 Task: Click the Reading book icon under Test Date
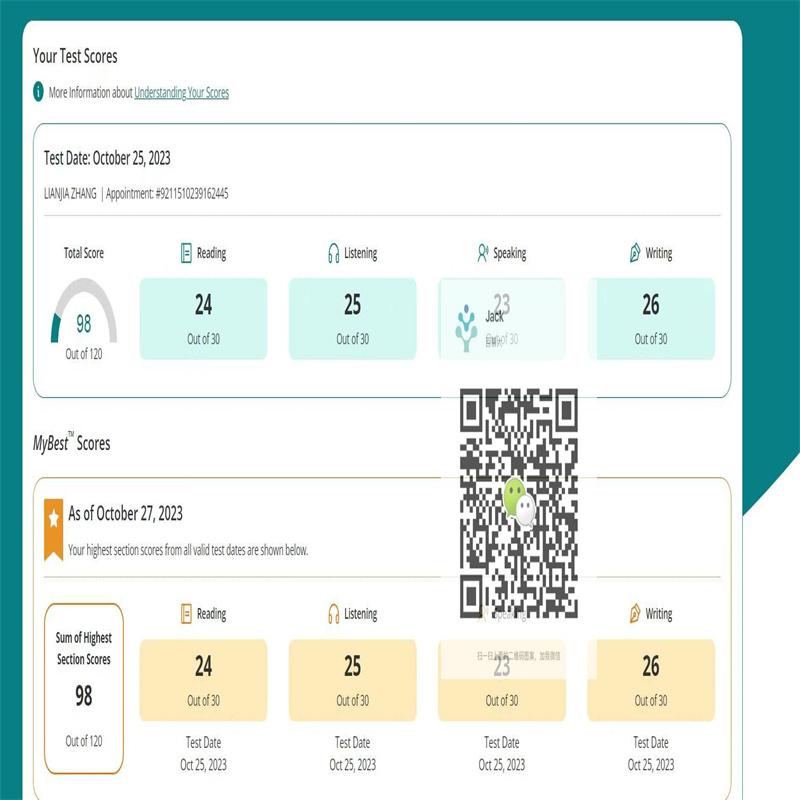pyautogui.click(x=186, y=254)
